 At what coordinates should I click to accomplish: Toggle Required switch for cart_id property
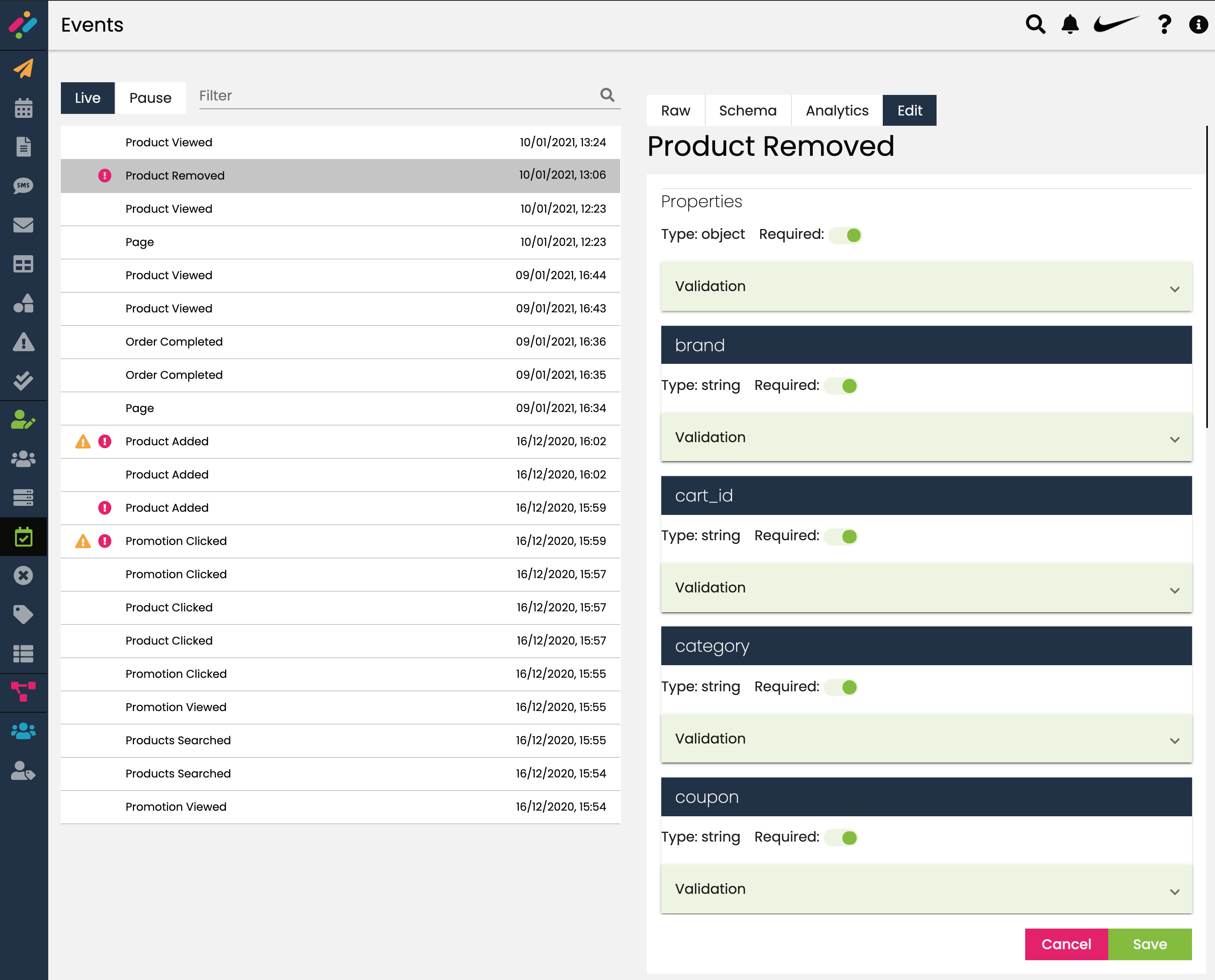pos(842,536)
